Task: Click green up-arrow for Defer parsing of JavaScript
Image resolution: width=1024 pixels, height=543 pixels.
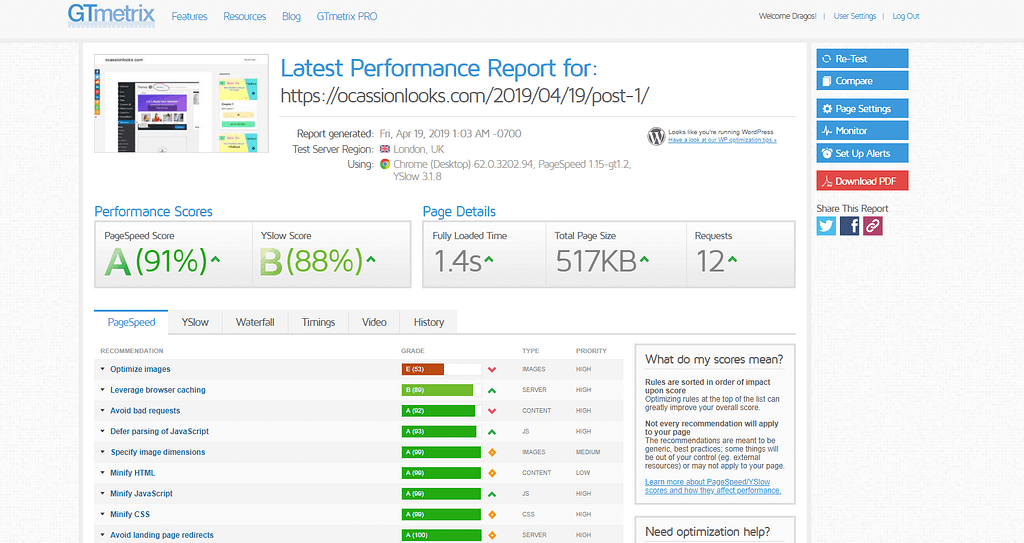Action: 492,432
